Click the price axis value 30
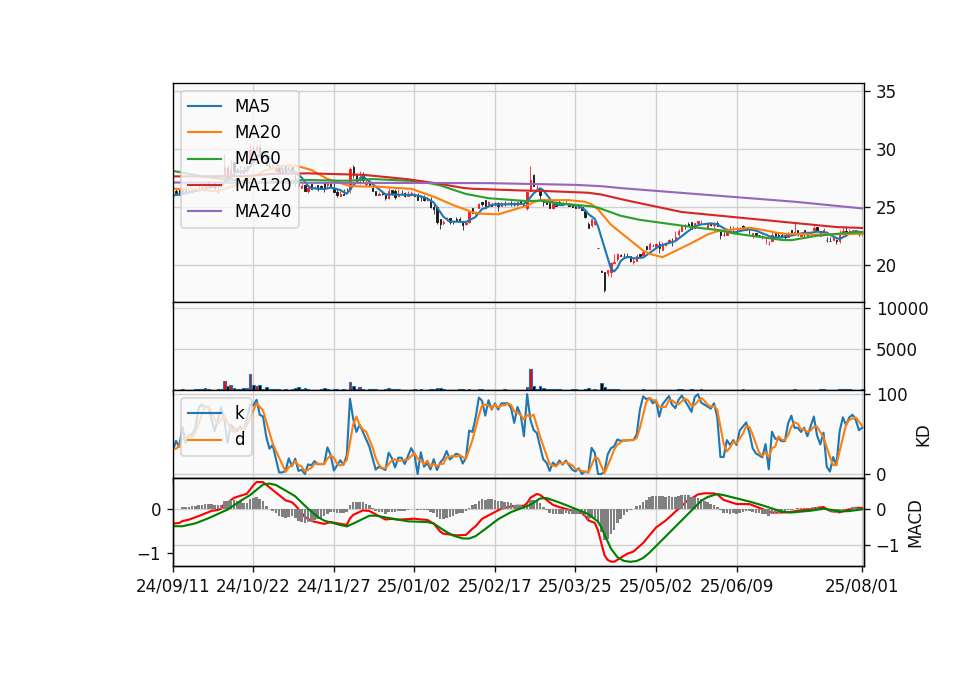The width and height of the screenshot is (960, 690). 885,150
